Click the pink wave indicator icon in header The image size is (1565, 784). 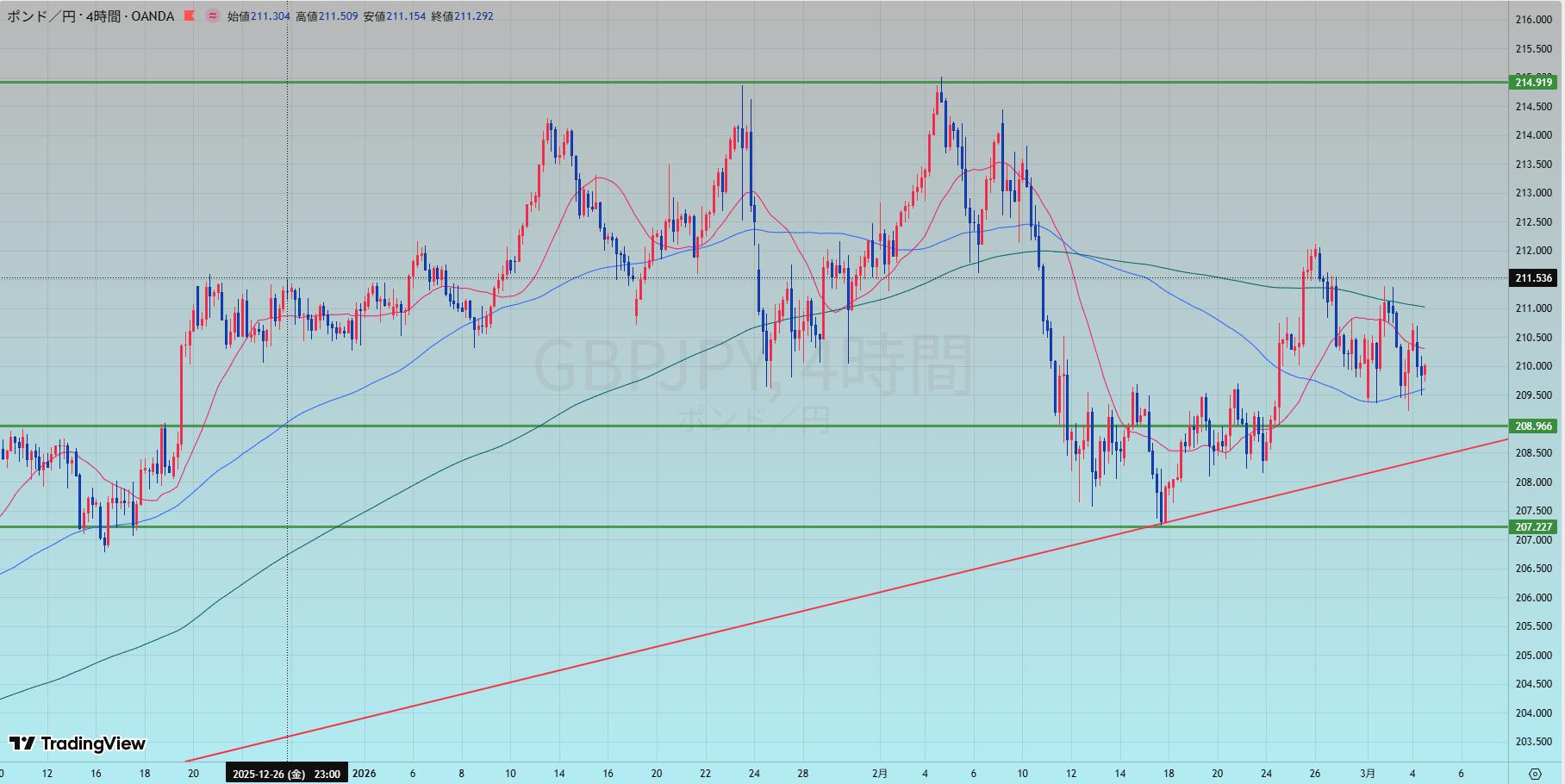coord(213,16)
